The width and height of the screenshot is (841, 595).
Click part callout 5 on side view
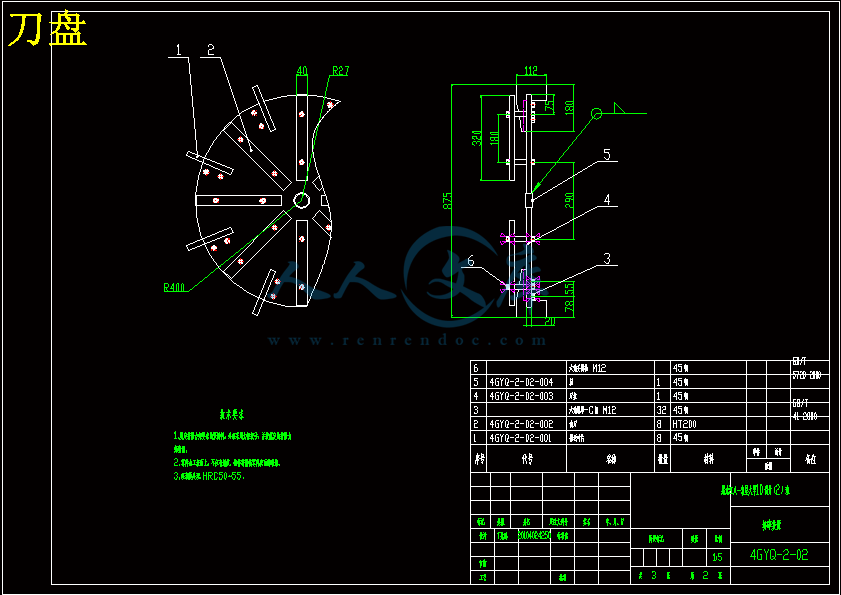tap(607, 155)
